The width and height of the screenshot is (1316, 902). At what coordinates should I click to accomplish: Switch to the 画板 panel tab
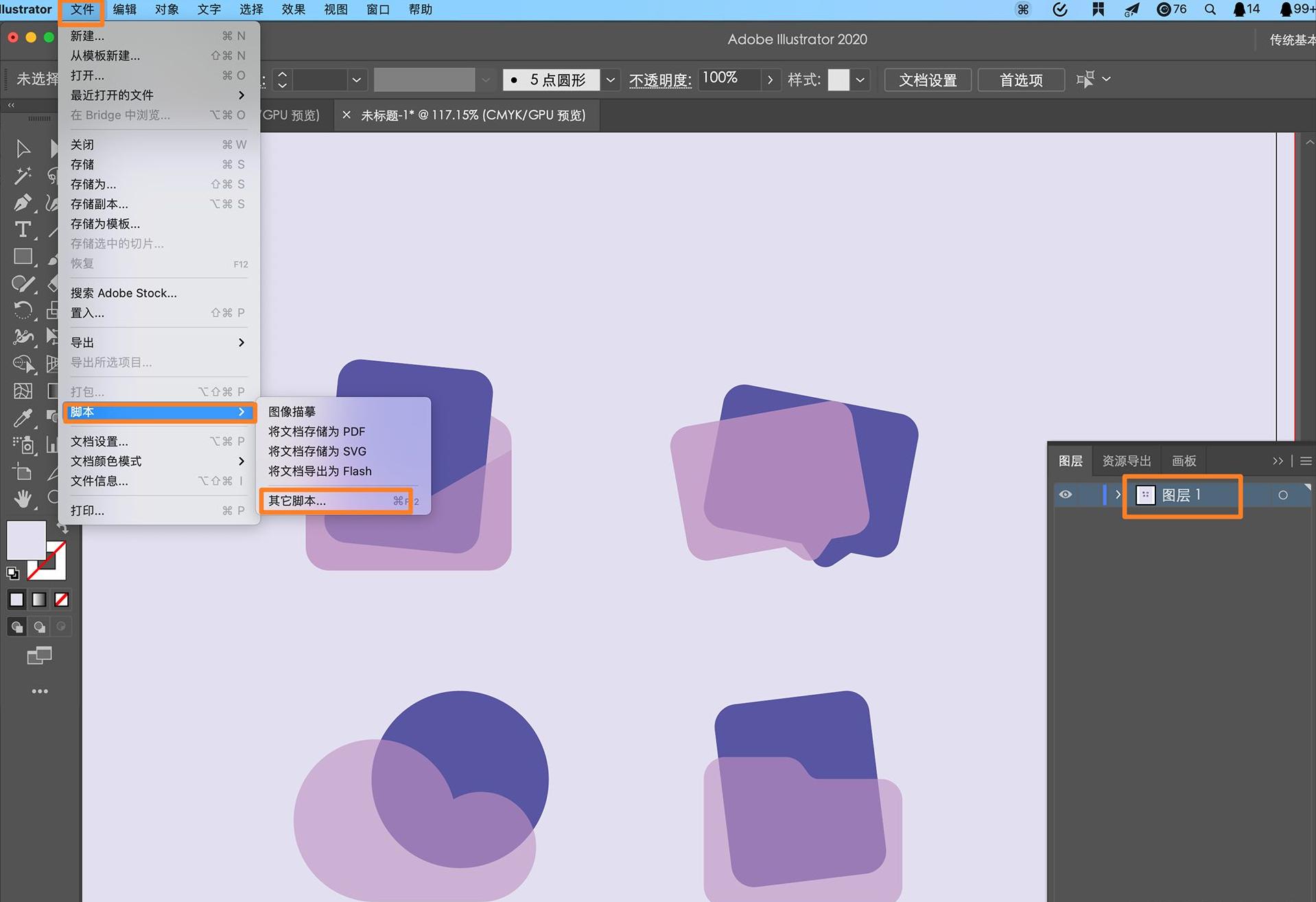[x=1183, y=460]
